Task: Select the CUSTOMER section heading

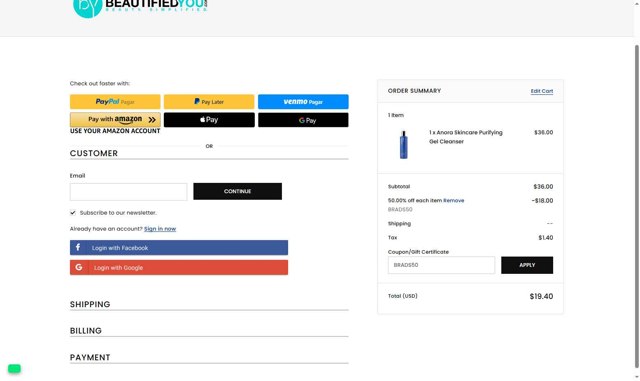Action: [94, 153]
